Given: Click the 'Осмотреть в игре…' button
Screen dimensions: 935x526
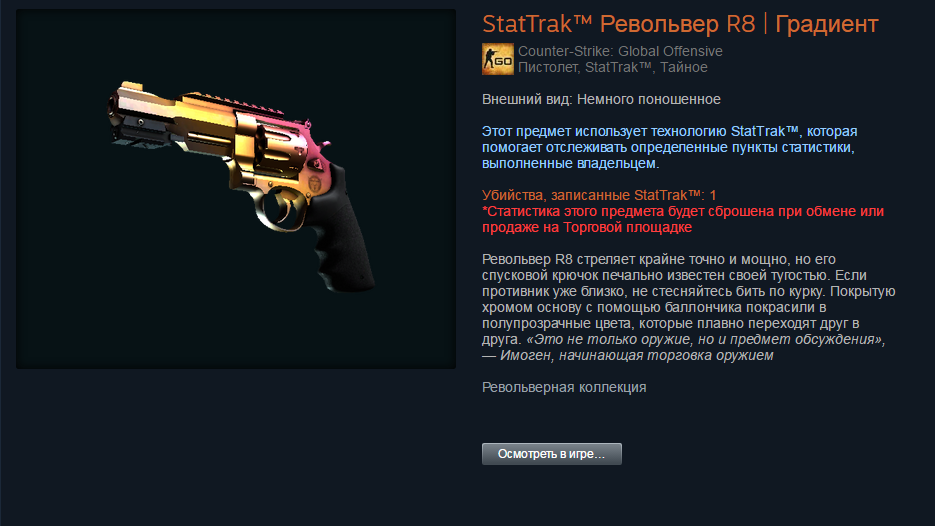Looking at the screenshot, I should 552,454.
